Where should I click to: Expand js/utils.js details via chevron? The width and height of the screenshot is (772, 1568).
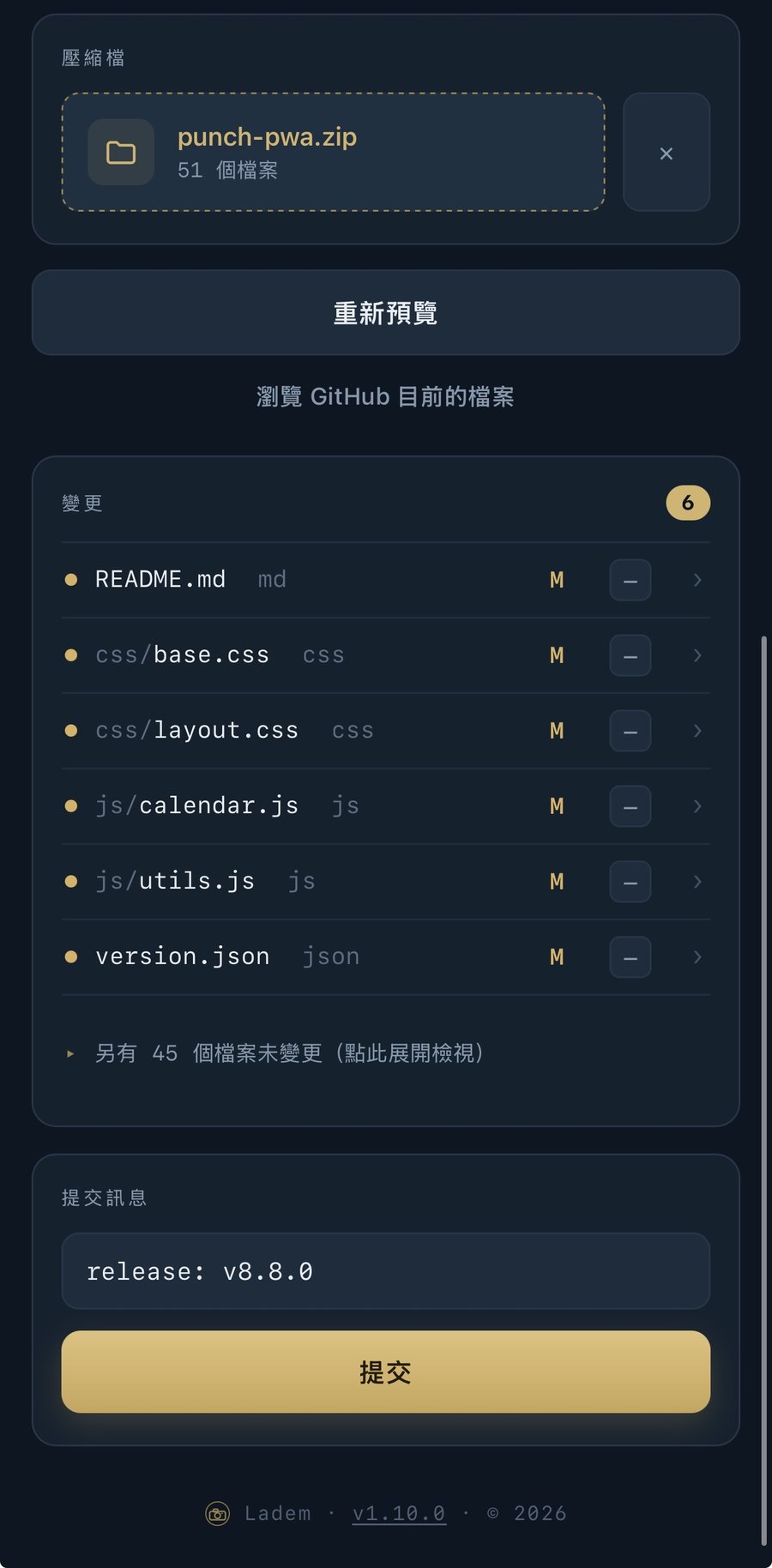pos(697,882)
